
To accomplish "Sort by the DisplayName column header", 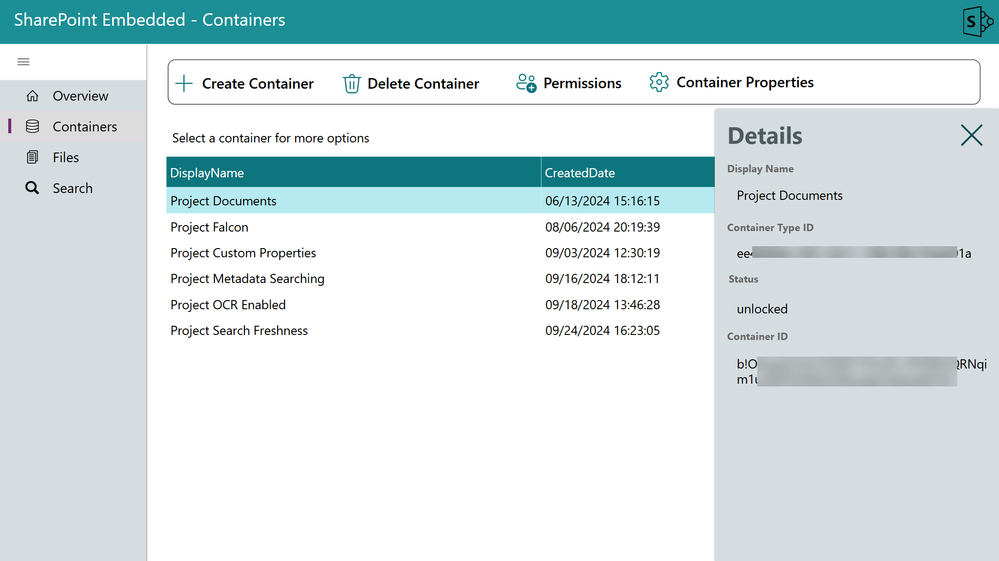I will (x=354, y=173).
